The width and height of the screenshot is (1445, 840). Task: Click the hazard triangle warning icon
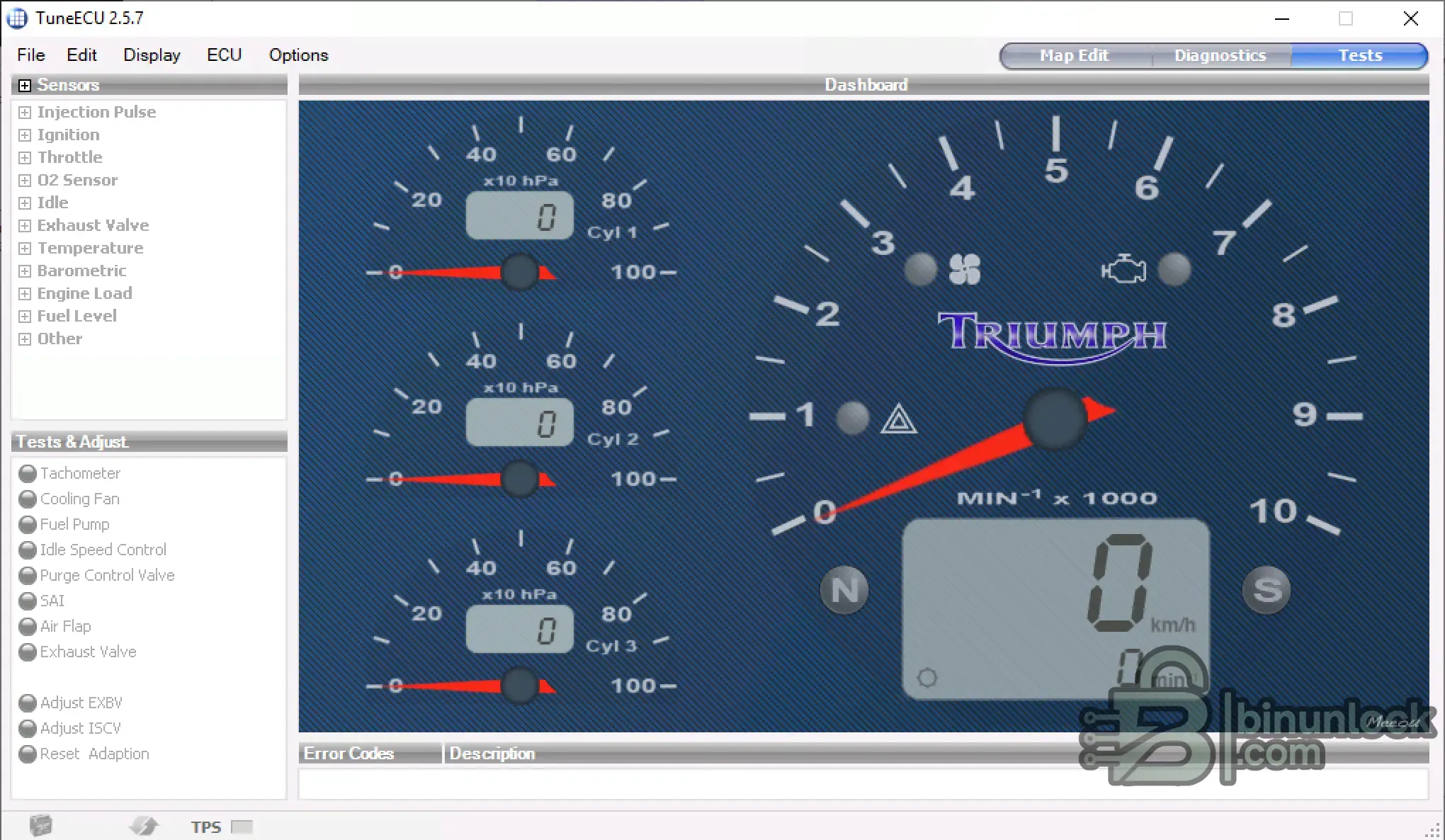[899, 419]
